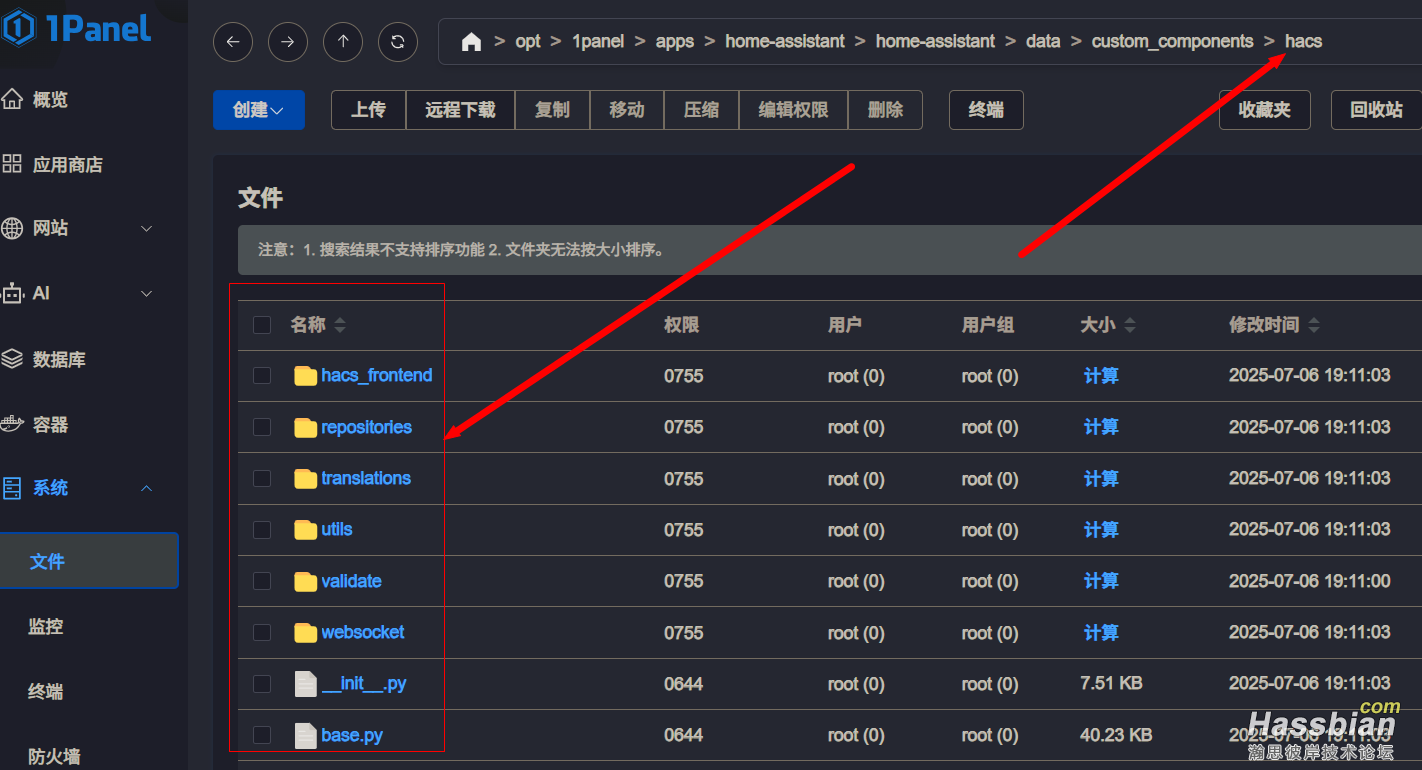Click the translations folder icon
The image size is (1422, 770).
(x=305, y=478)
